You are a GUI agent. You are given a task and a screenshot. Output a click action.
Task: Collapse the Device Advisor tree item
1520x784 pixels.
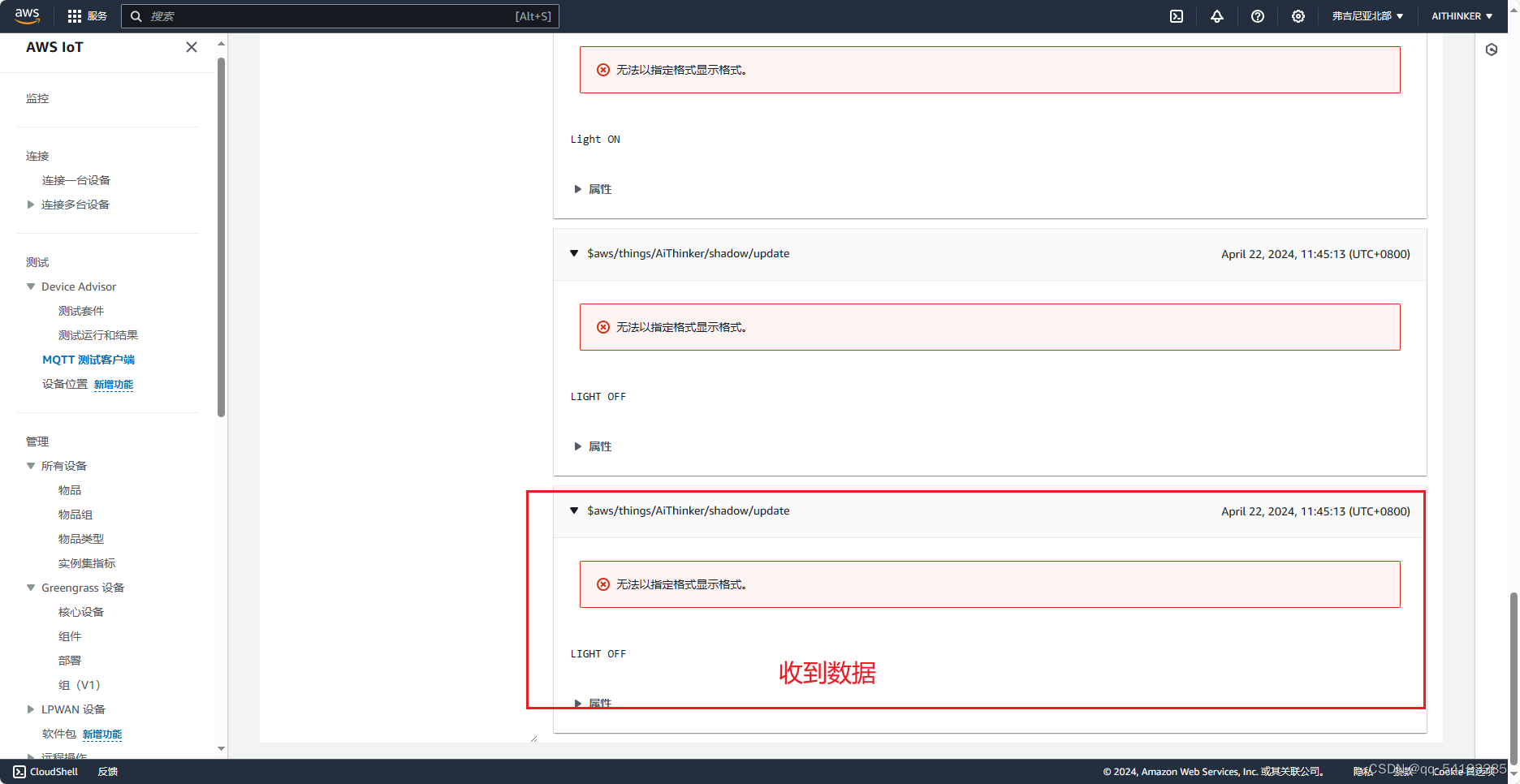[31, 286]
